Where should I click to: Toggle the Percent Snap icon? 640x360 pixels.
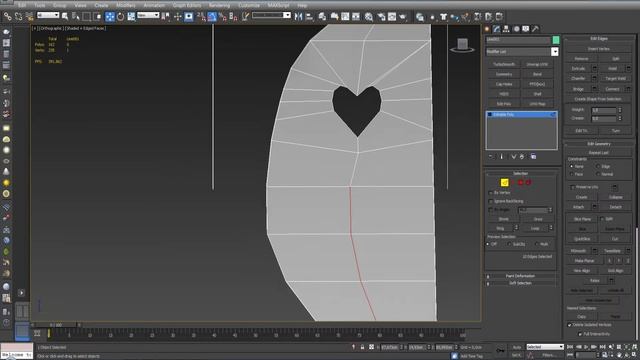pyautogui.click(x=222, y=16)
